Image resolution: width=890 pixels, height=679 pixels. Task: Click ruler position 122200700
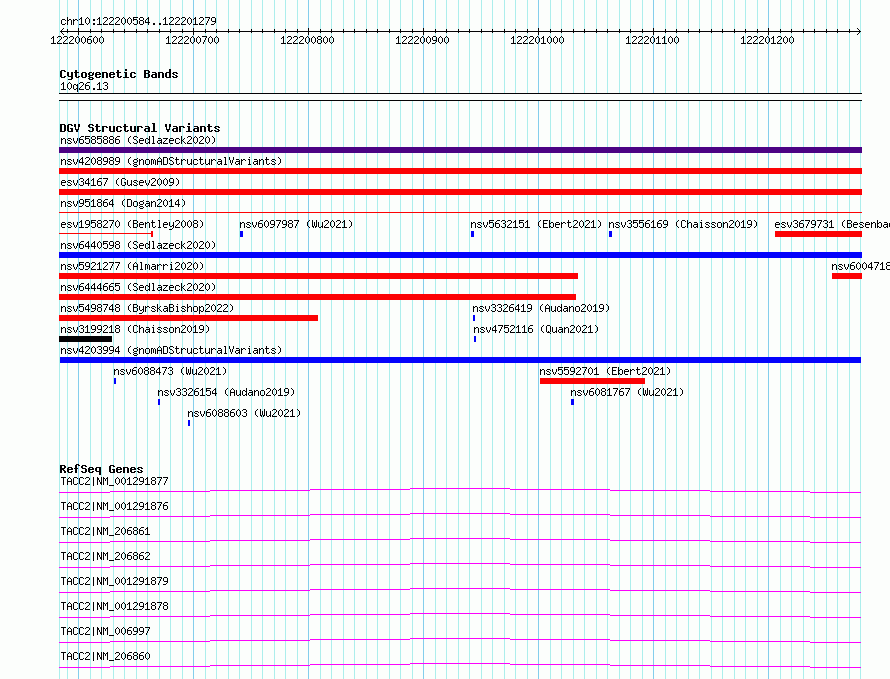[x=192, y=40]
